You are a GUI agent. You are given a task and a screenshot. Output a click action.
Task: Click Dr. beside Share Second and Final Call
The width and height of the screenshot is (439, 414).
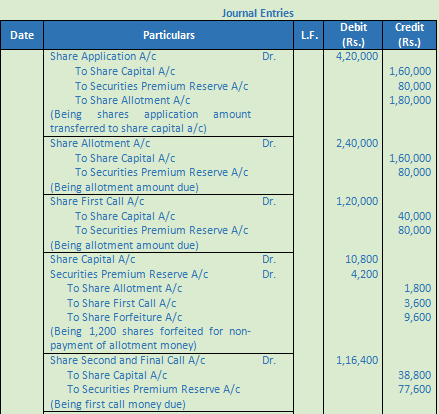point(269,360)
